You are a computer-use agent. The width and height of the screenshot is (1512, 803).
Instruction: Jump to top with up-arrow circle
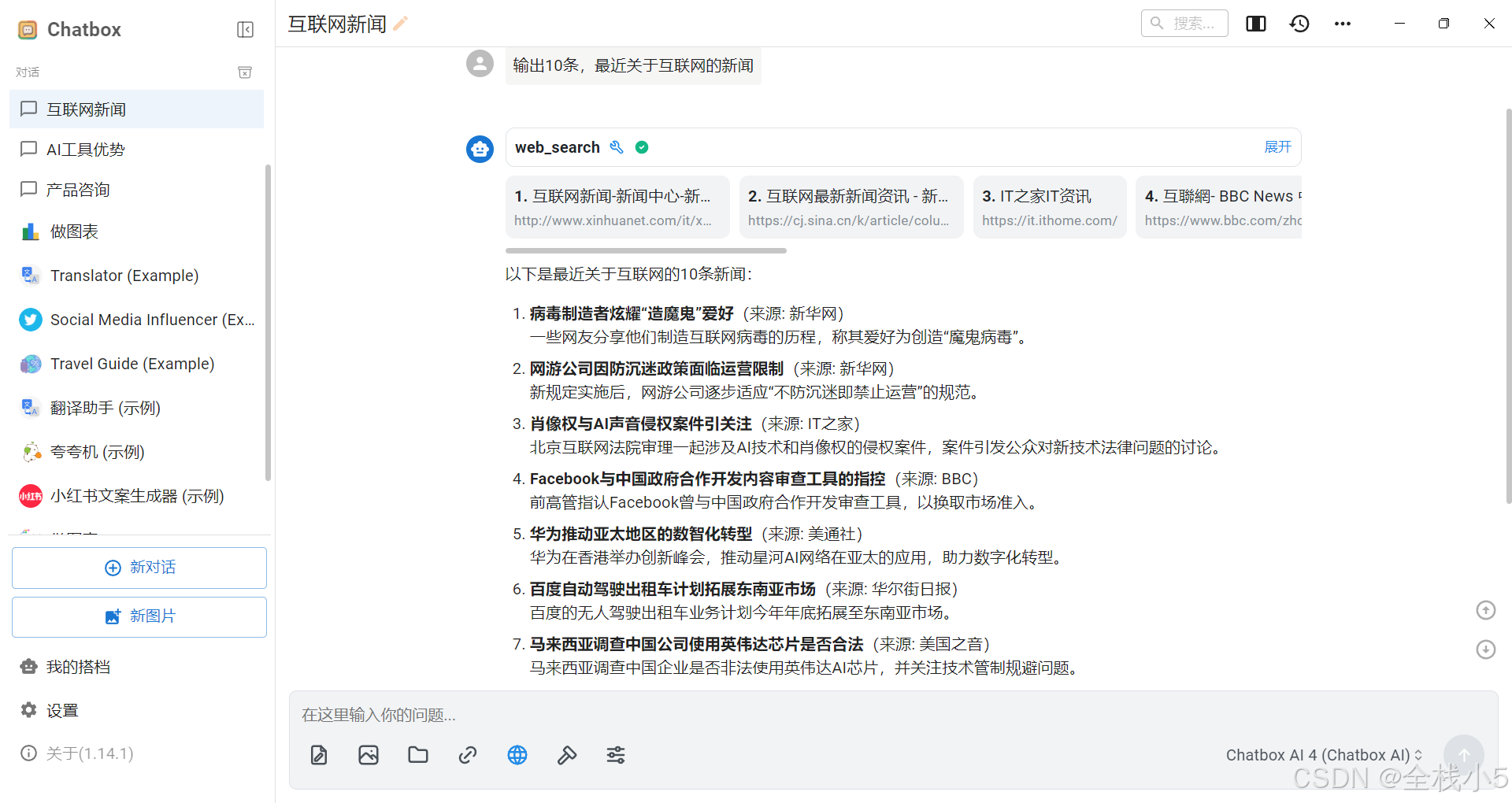pos(1485,610)
